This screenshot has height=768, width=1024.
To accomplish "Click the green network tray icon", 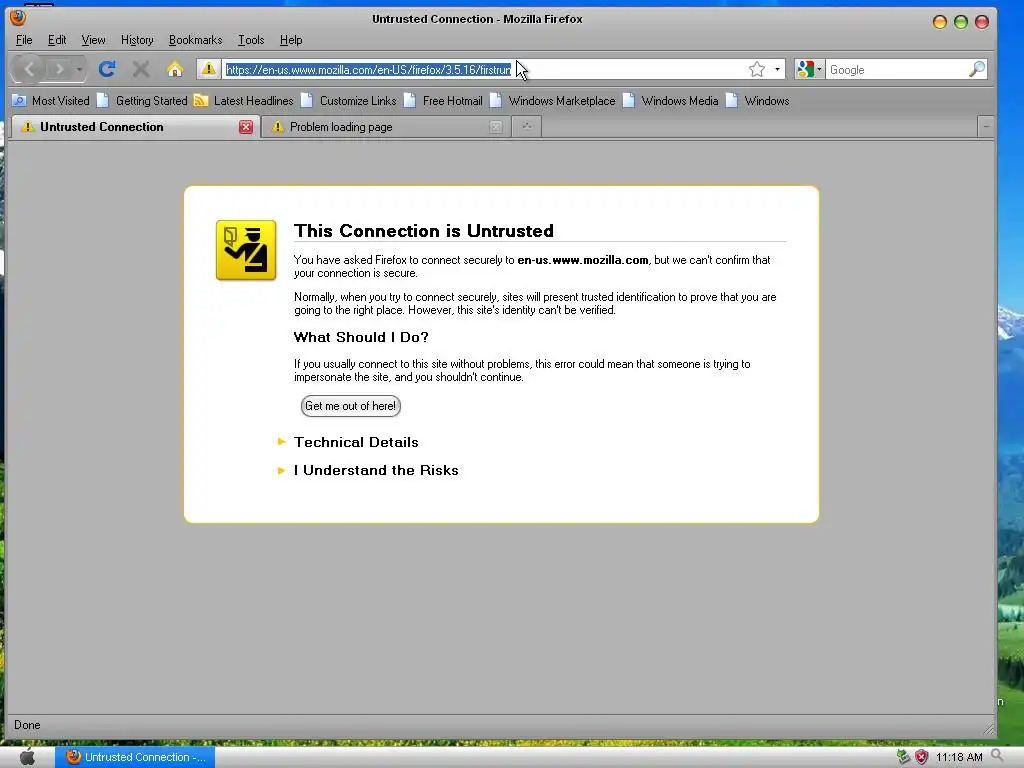I will point(903,757).
